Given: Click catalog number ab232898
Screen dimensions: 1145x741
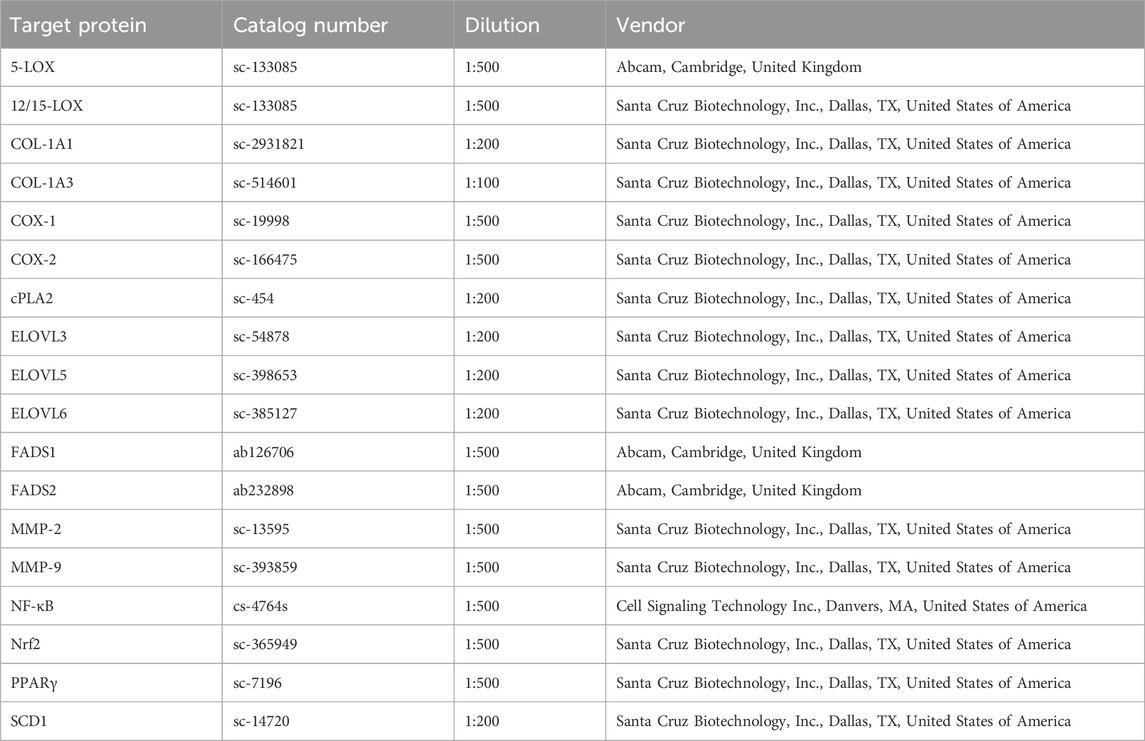Looking at the screenshot, I should [264, 490].
